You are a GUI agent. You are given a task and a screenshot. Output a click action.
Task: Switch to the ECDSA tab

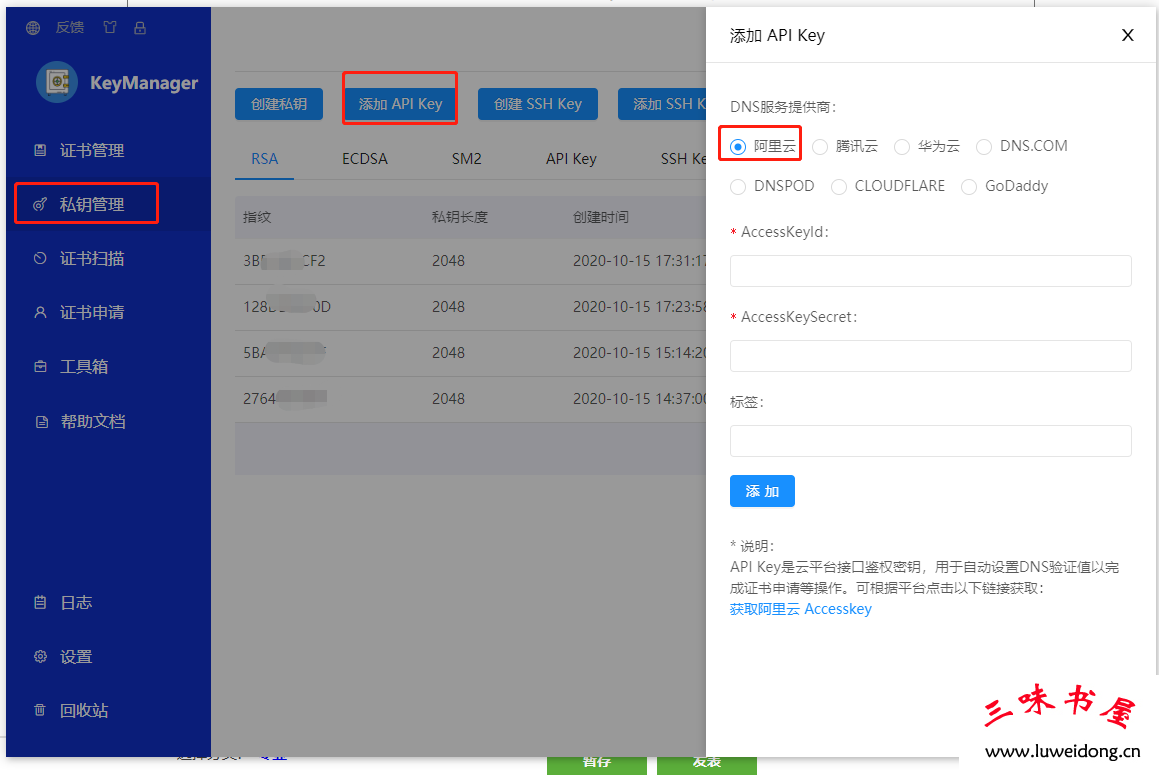coord(364,158)
